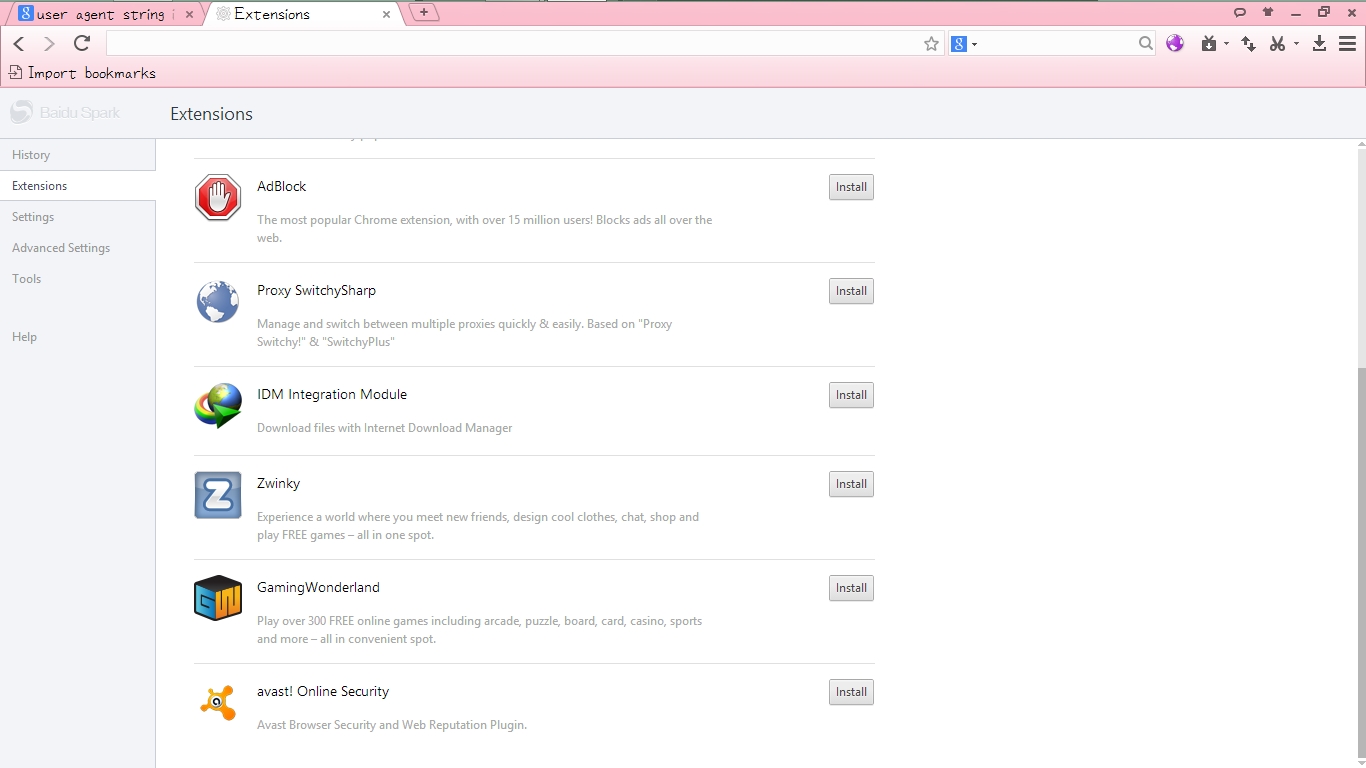Viewport: 1366px width, 768px height.
Task: Click the scissors screenshot icon
Action: click(1277, 43)
